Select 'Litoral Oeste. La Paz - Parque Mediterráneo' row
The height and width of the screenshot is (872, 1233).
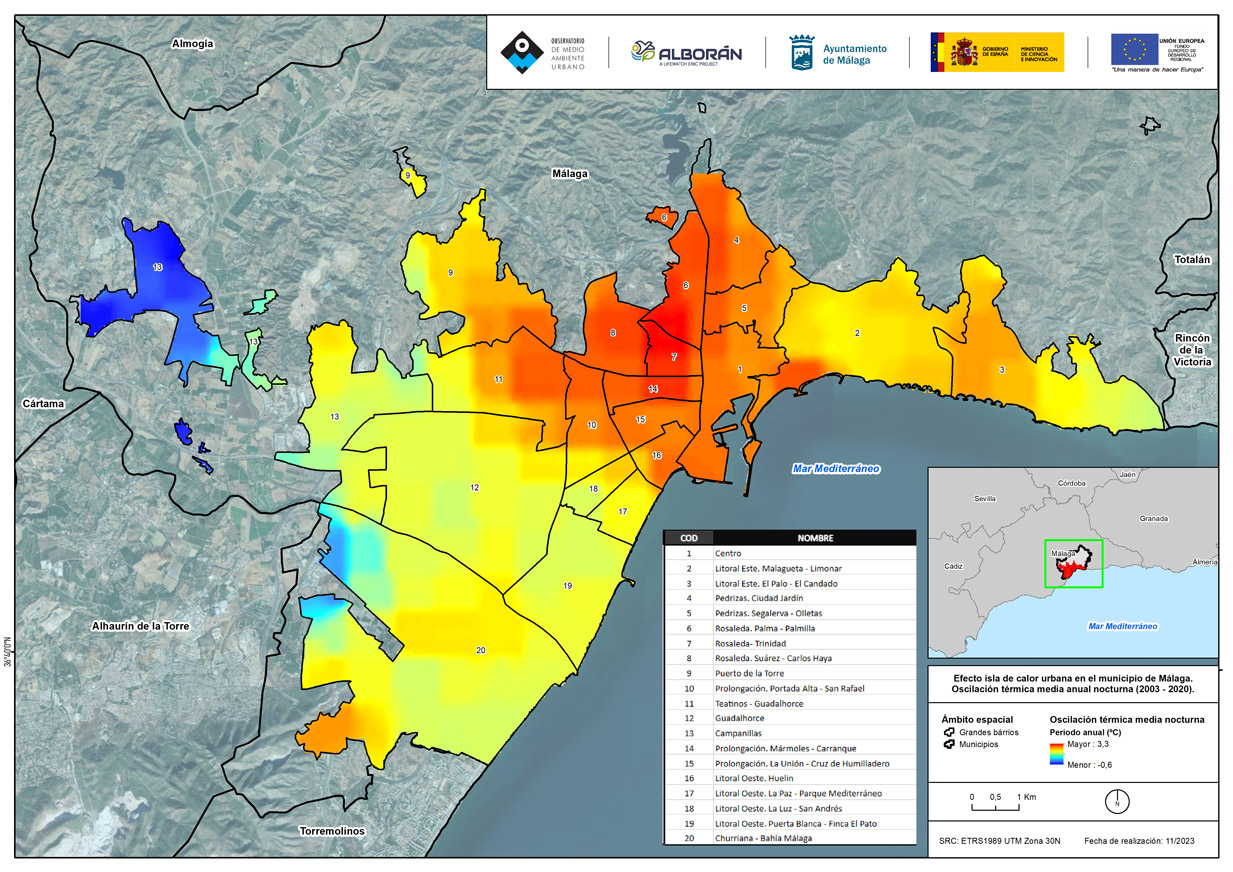(790, 793)
